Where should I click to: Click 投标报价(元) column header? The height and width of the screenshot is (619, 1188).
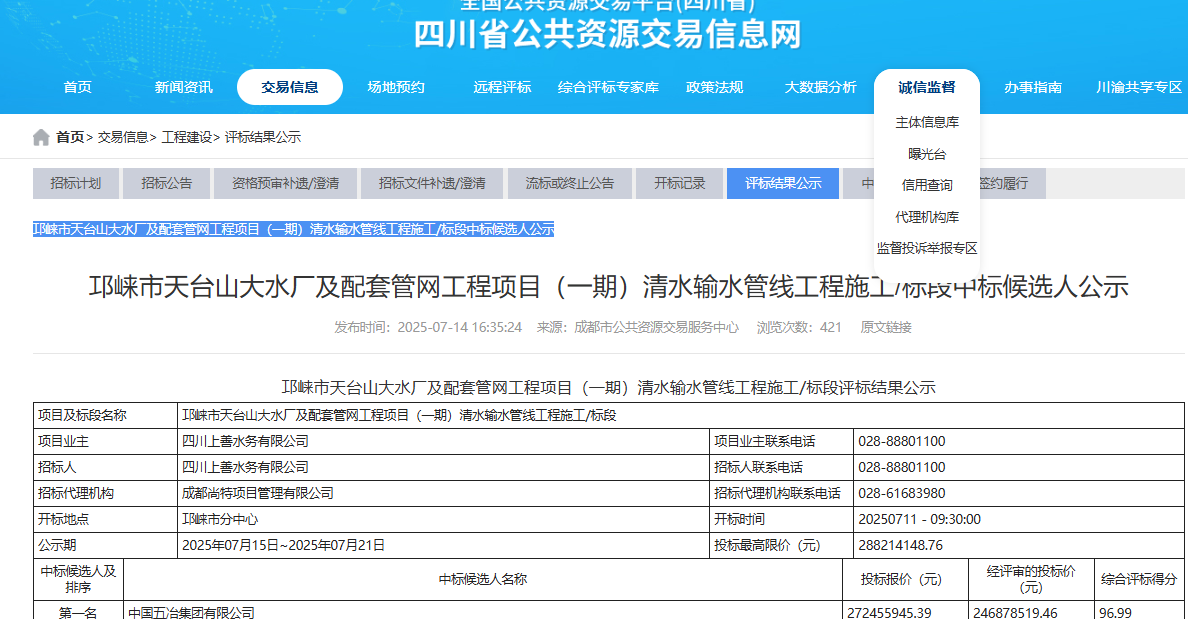click(x=905, y=580)
